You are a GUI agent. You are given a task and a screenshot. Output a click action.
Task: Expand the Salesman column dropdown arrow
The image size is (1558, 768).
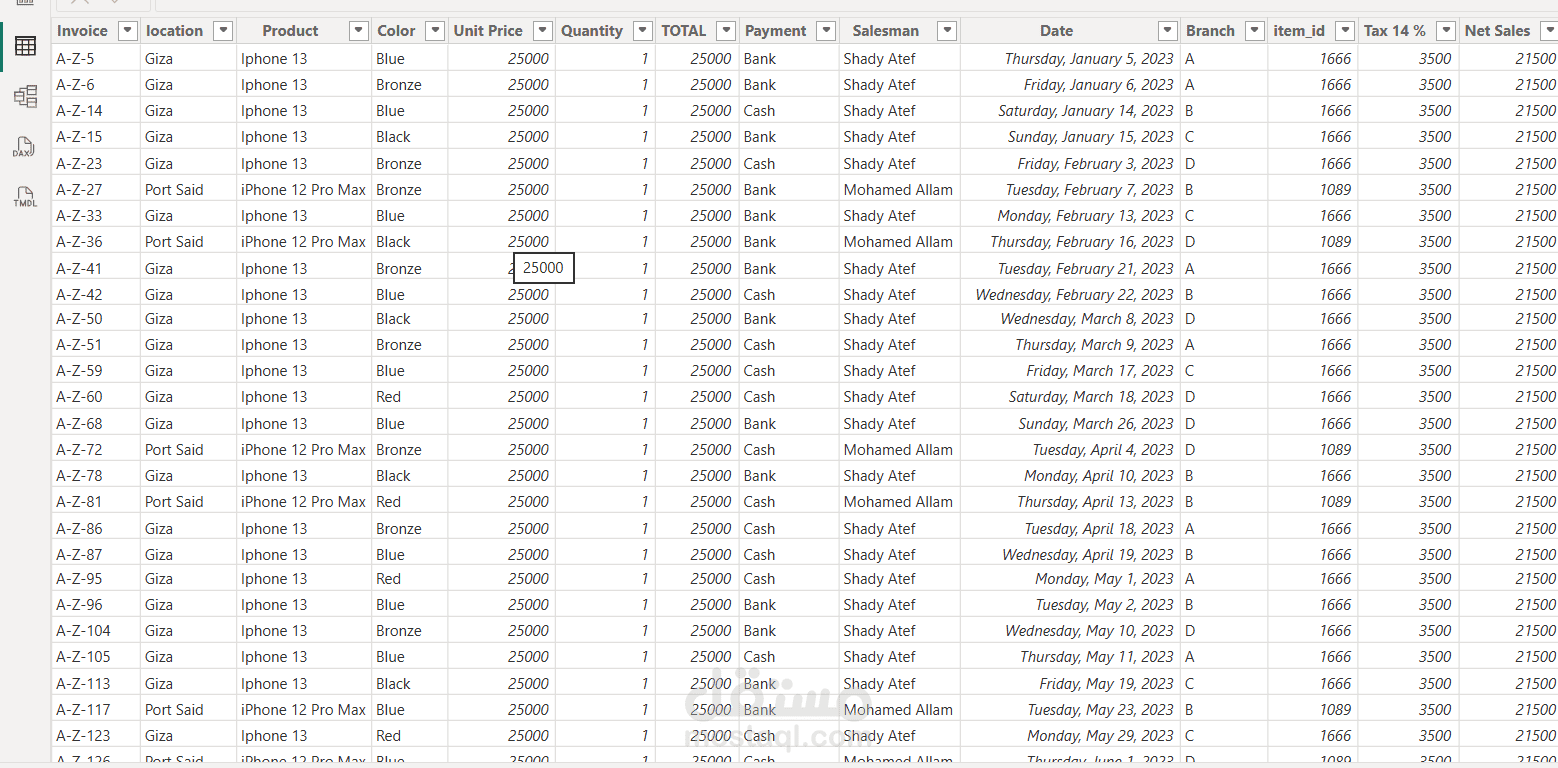(947, 31)
